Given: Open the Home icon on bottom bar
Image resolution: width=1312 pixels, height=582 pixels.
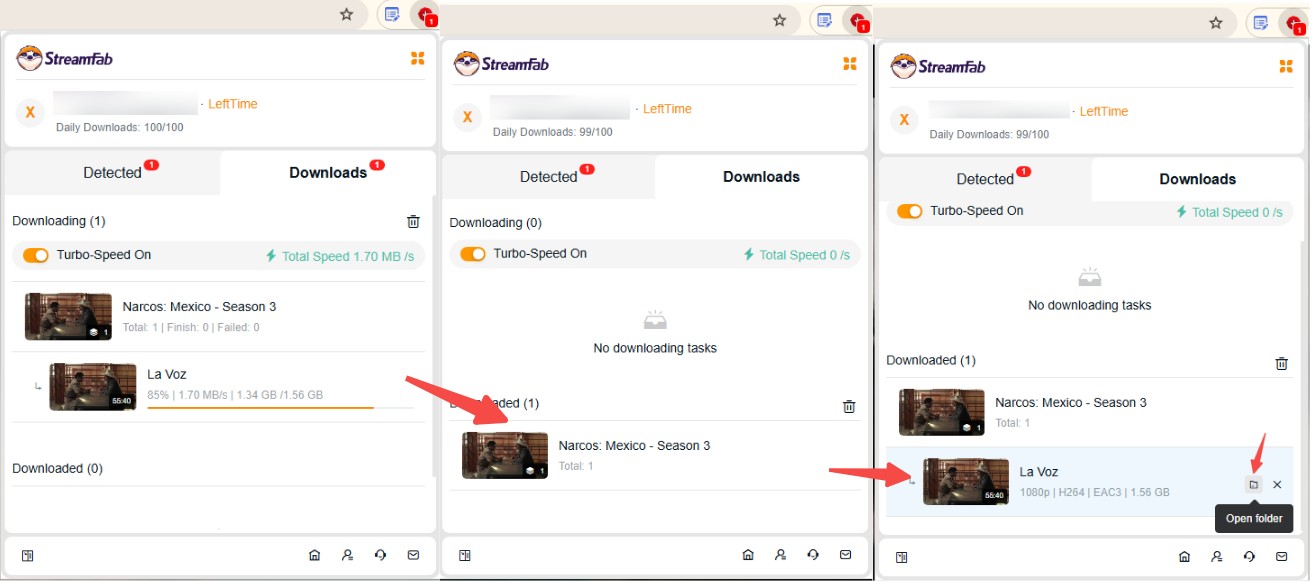Looking at the screenshot, I should (x=314, y=554).
